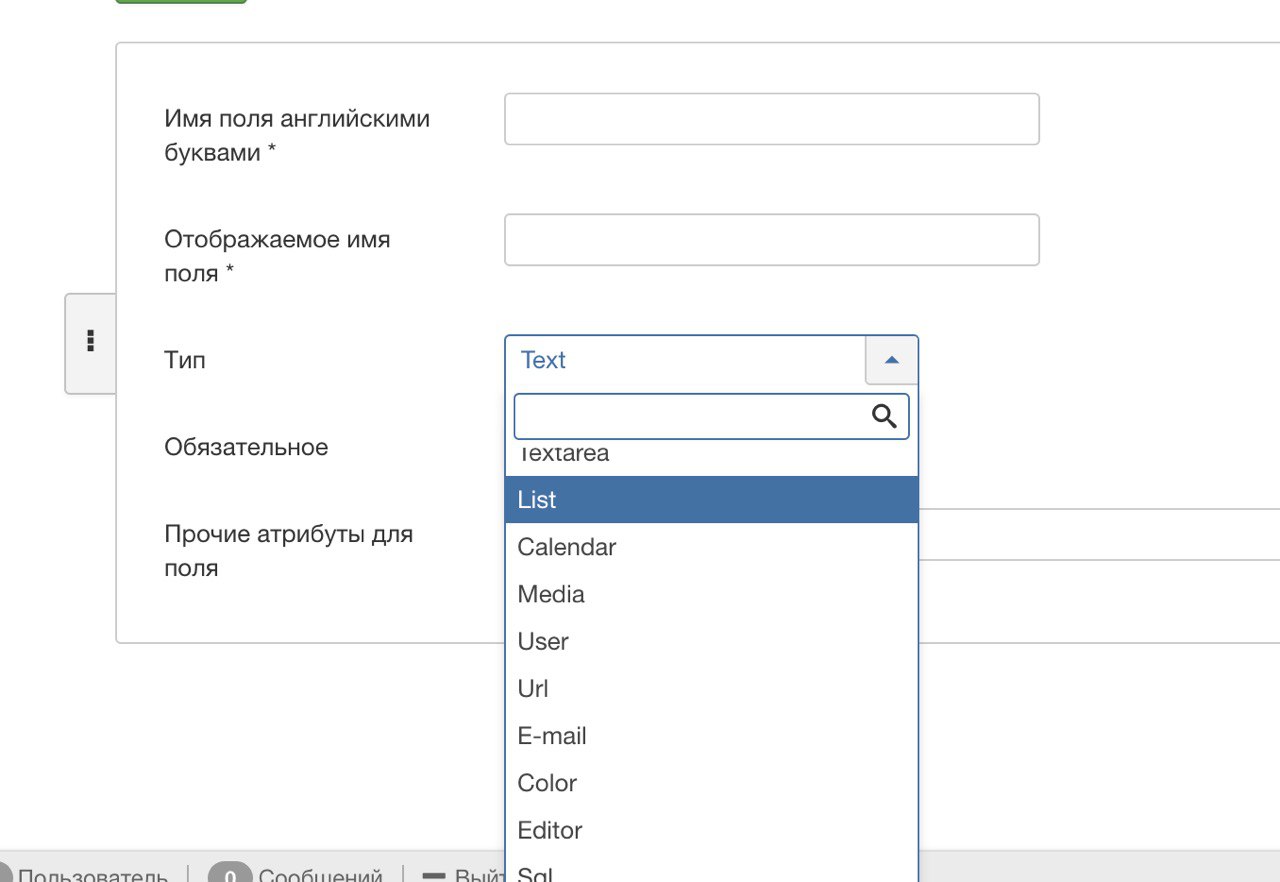Viewport: 1280px width, 882px height.
Task: Choose Url option from list
Action: [x=711, y=689]
